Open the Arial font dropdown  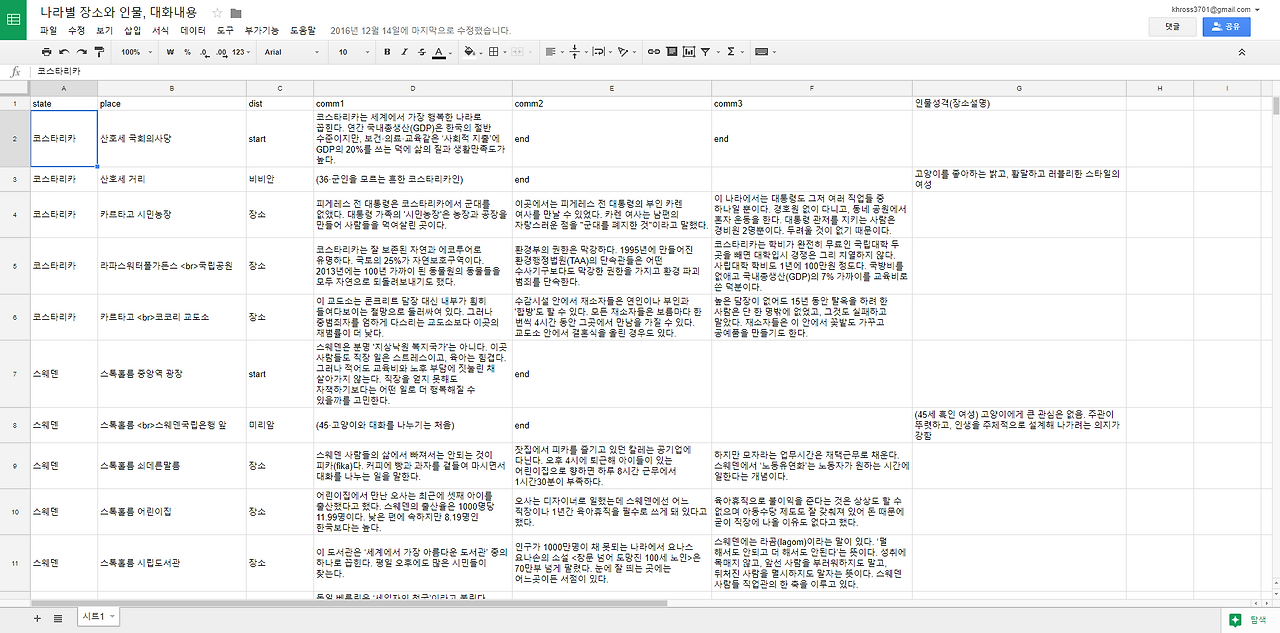pyautogui.click(x=291, y=51)
